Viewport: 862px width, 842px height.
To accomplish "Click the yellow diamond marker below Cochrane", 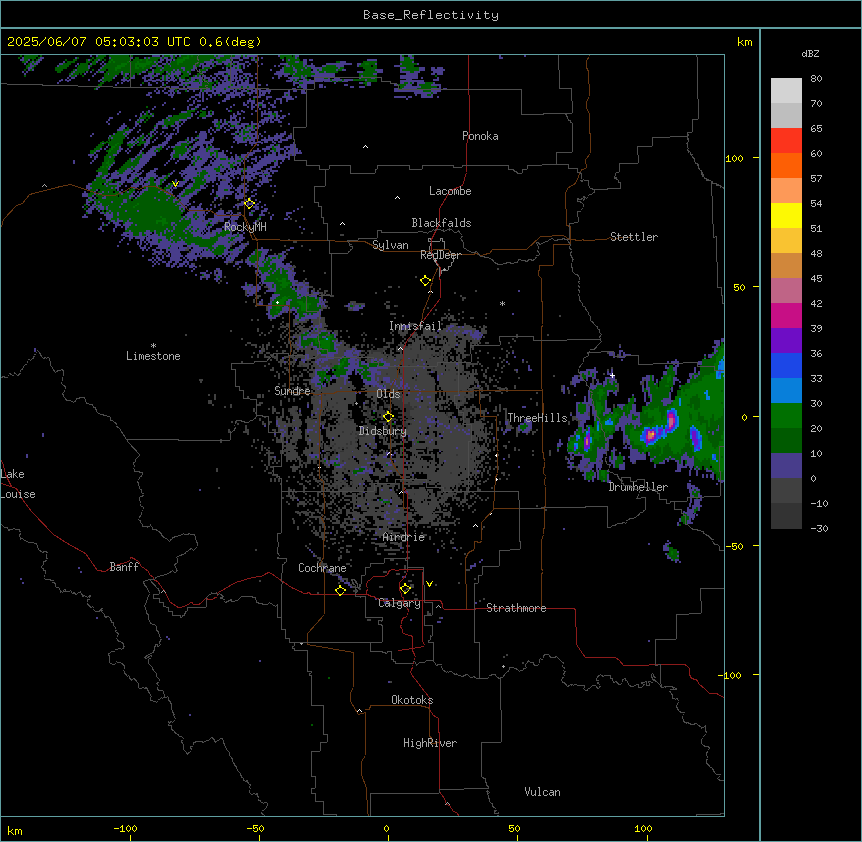I will pyautogui.click(x=340, y=590).
